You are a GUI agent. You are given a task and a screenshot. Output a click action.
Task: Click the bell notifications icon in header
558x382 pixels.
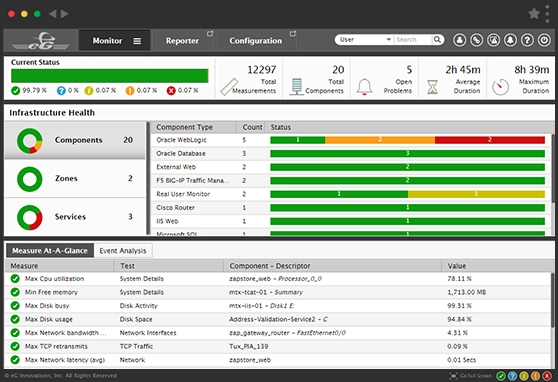click(510, 40)
